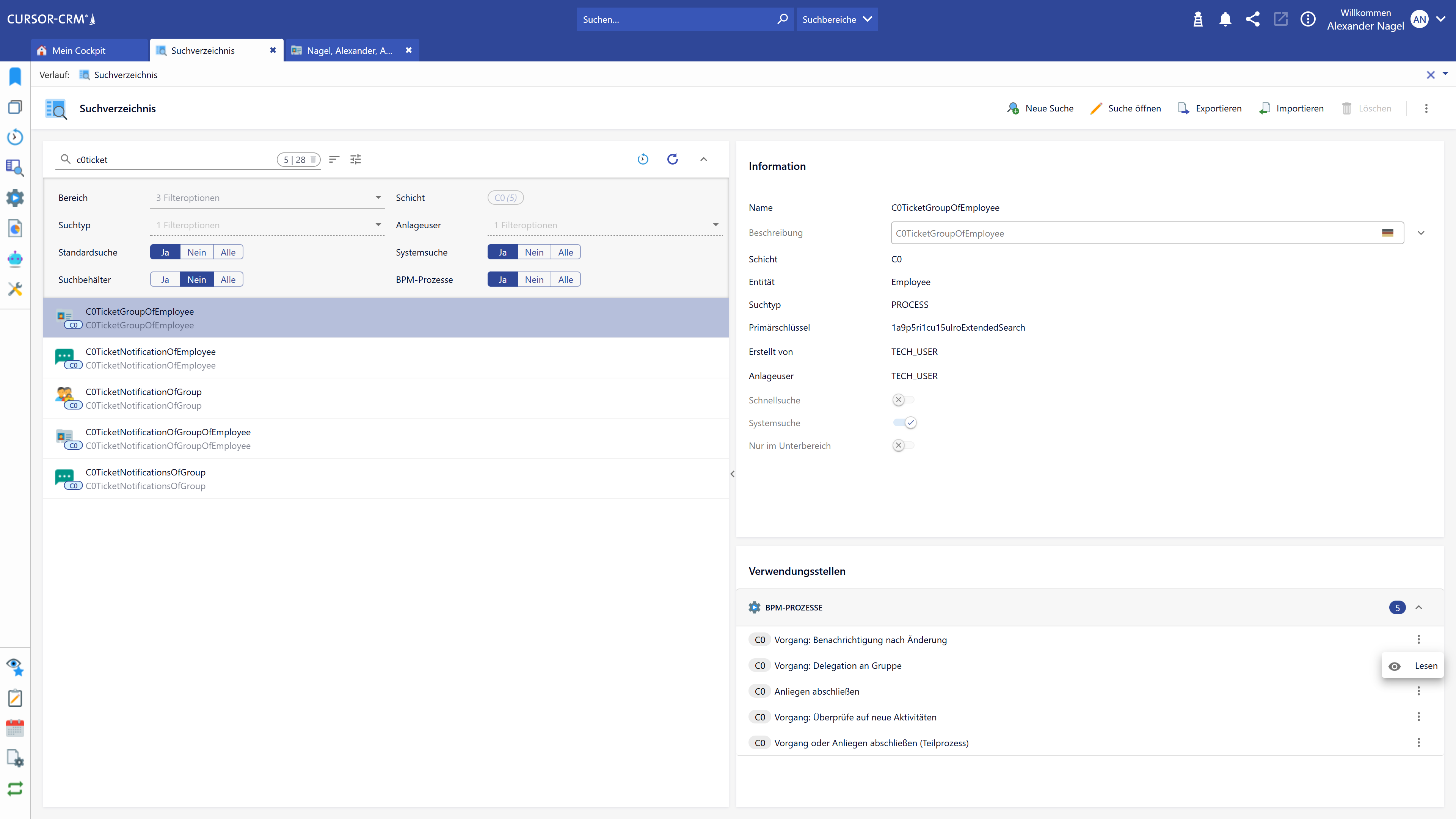
Task: Close the Suchverzeichnis tab
Action: pos(273,50)
